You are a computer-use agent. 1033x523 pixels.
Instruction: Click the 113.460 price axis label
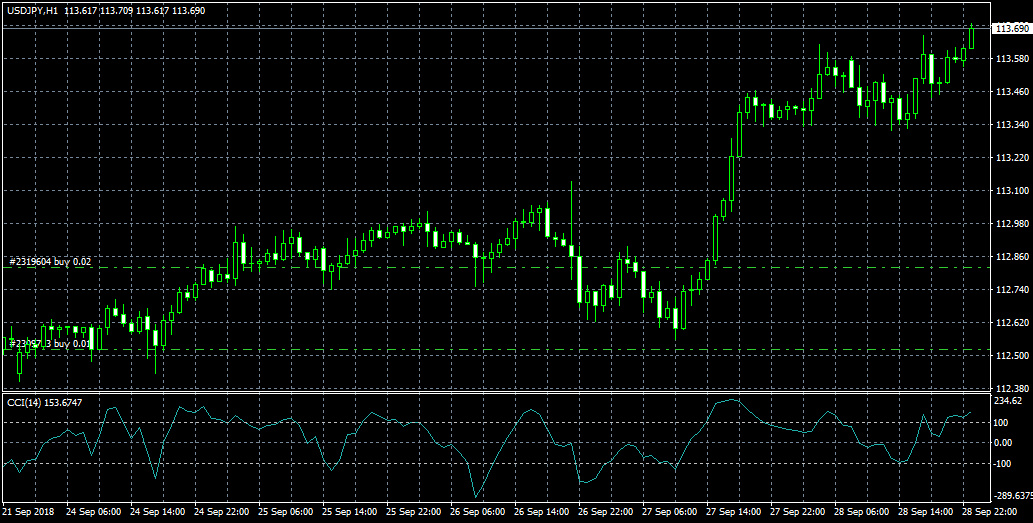pyautogui.click(x=1008, y=92)
